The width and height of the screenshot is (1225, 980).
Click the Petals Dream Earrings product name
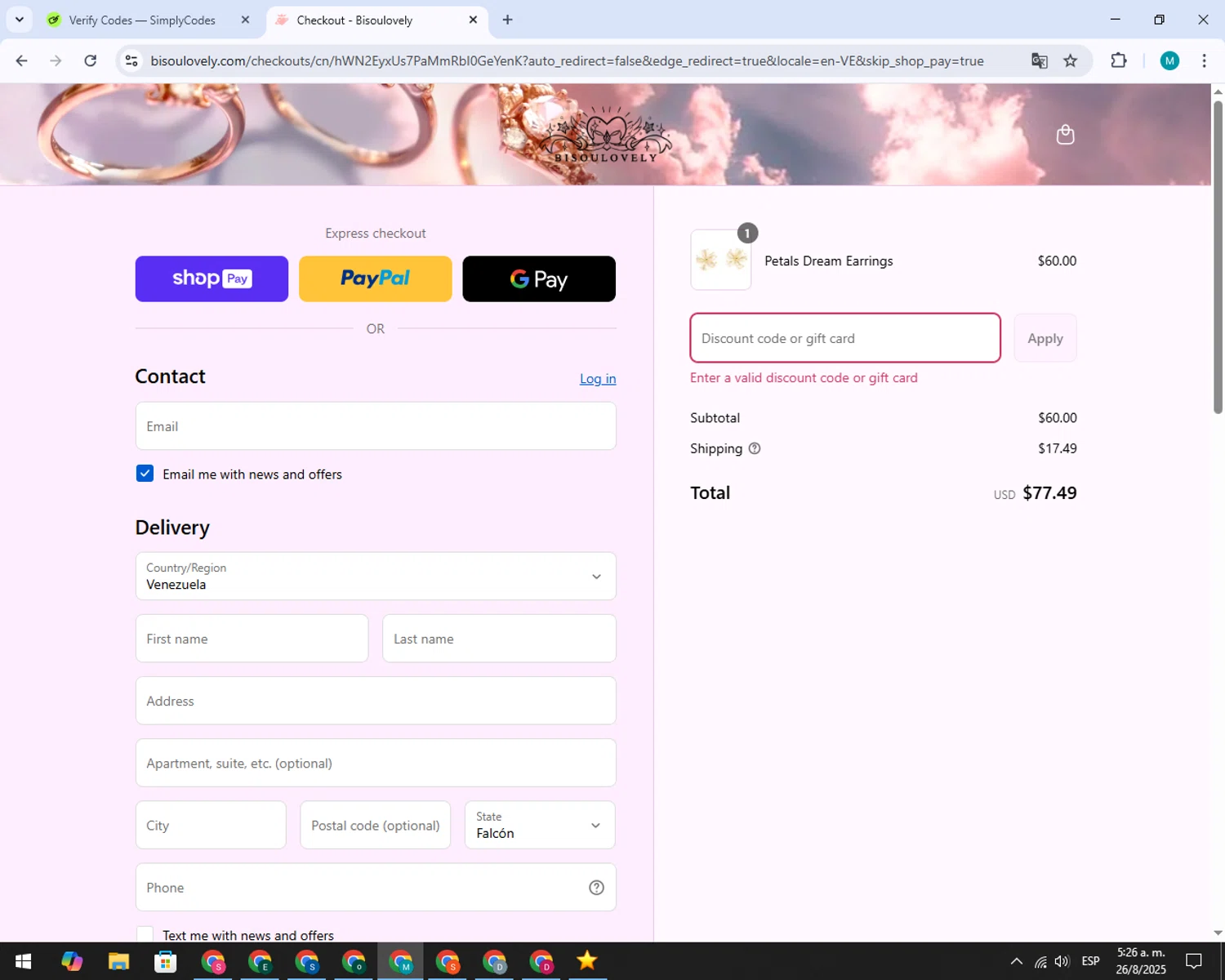[x=828, y=261]
